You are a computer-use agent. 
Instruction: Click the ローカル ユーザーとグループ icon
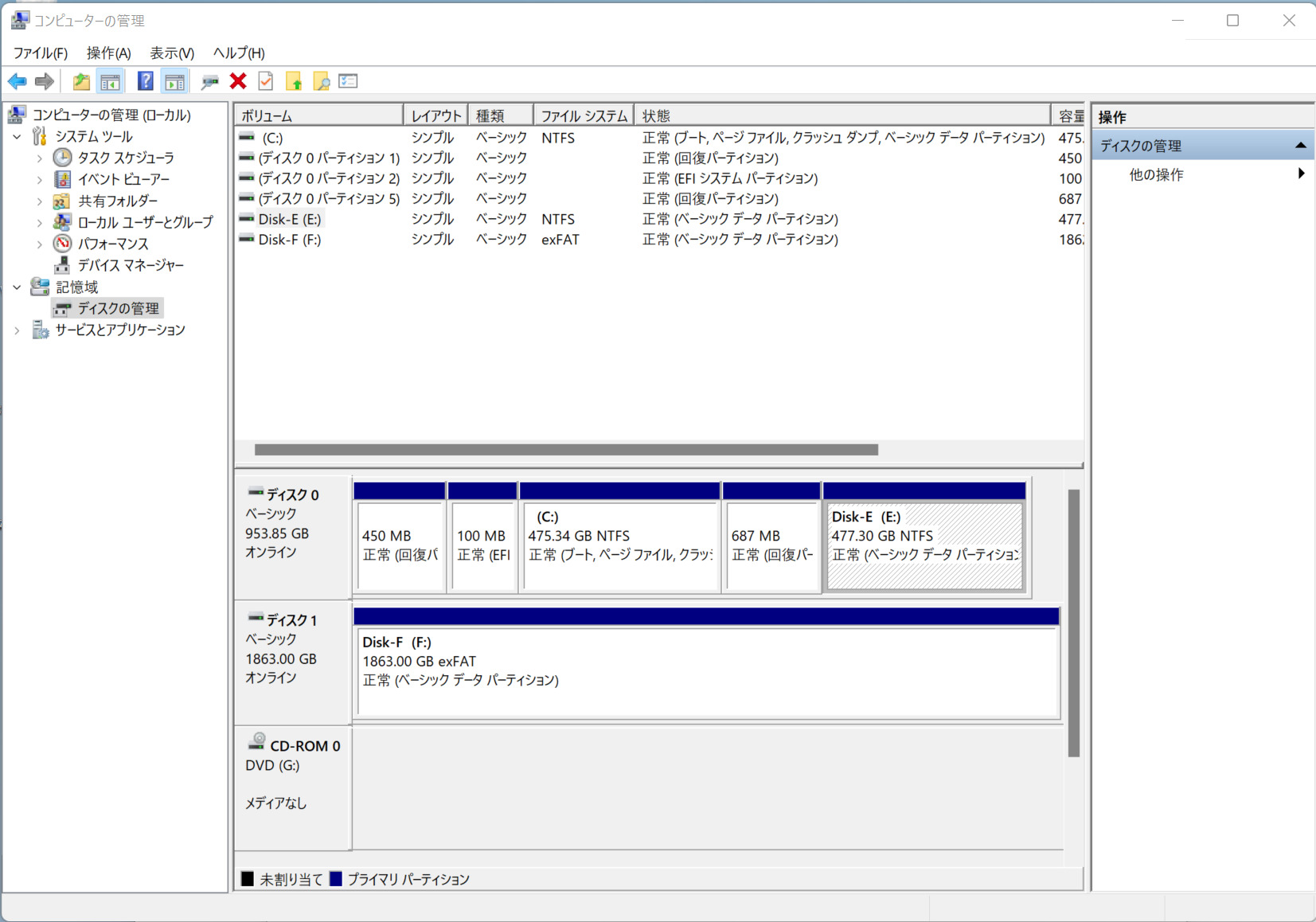(62, 222)
